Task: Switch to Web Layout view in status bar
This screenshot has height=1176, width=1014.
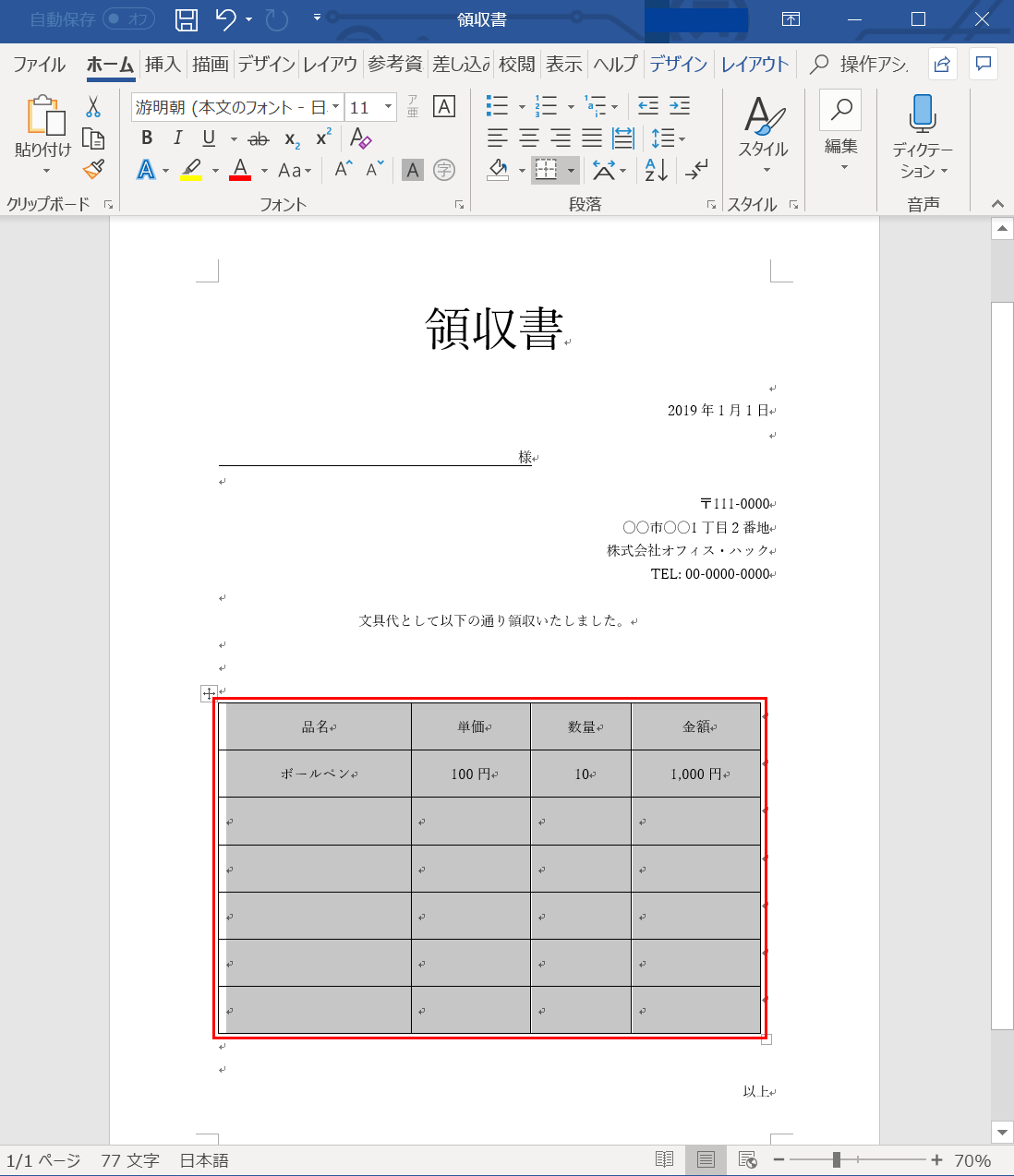Action: coord(748,1160)
